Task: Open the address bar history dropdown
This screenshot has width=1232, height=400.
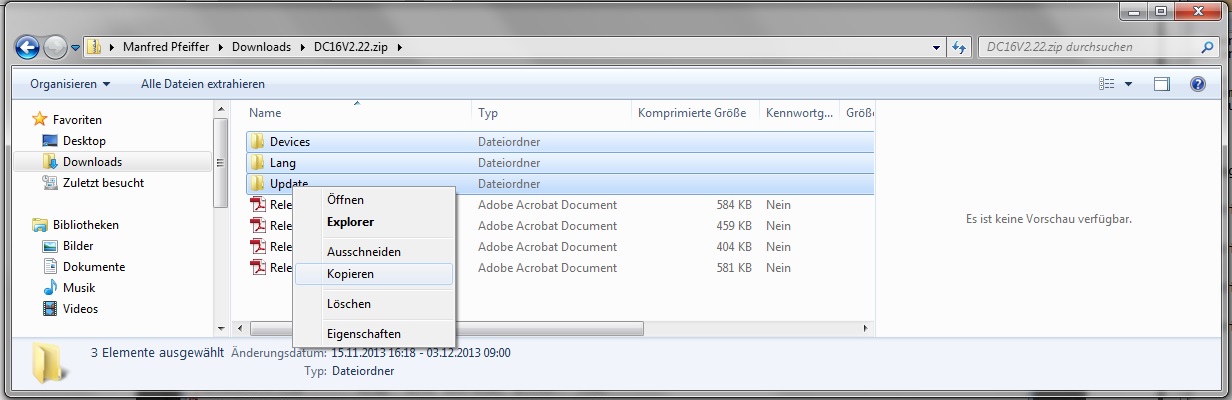Action: point(935,47)
